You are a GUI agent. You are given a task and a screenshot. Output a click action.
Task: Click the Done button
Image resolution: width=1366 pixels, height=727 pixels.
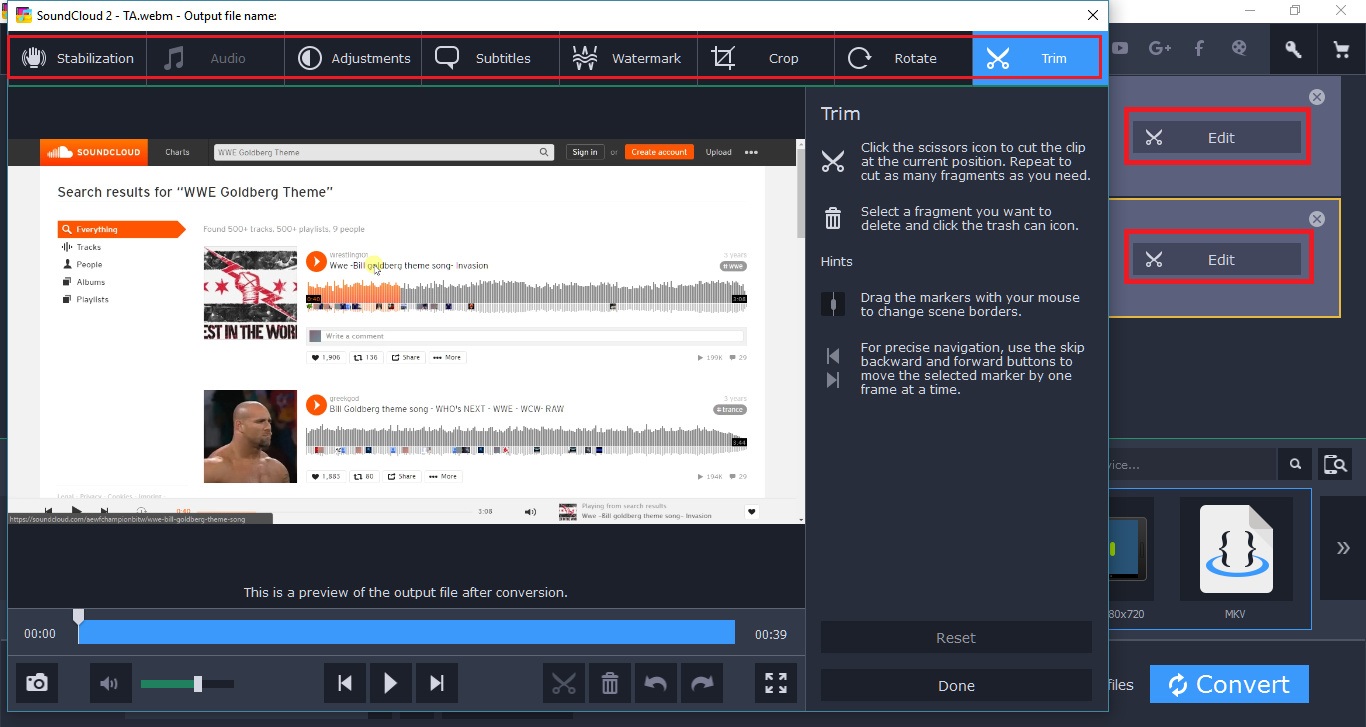pos(956,685)
